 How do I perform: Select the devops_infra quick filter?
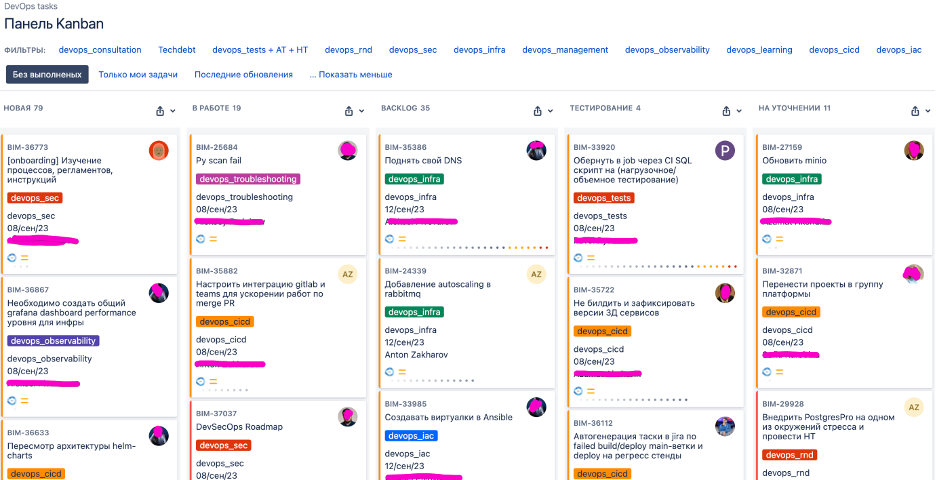479,49
